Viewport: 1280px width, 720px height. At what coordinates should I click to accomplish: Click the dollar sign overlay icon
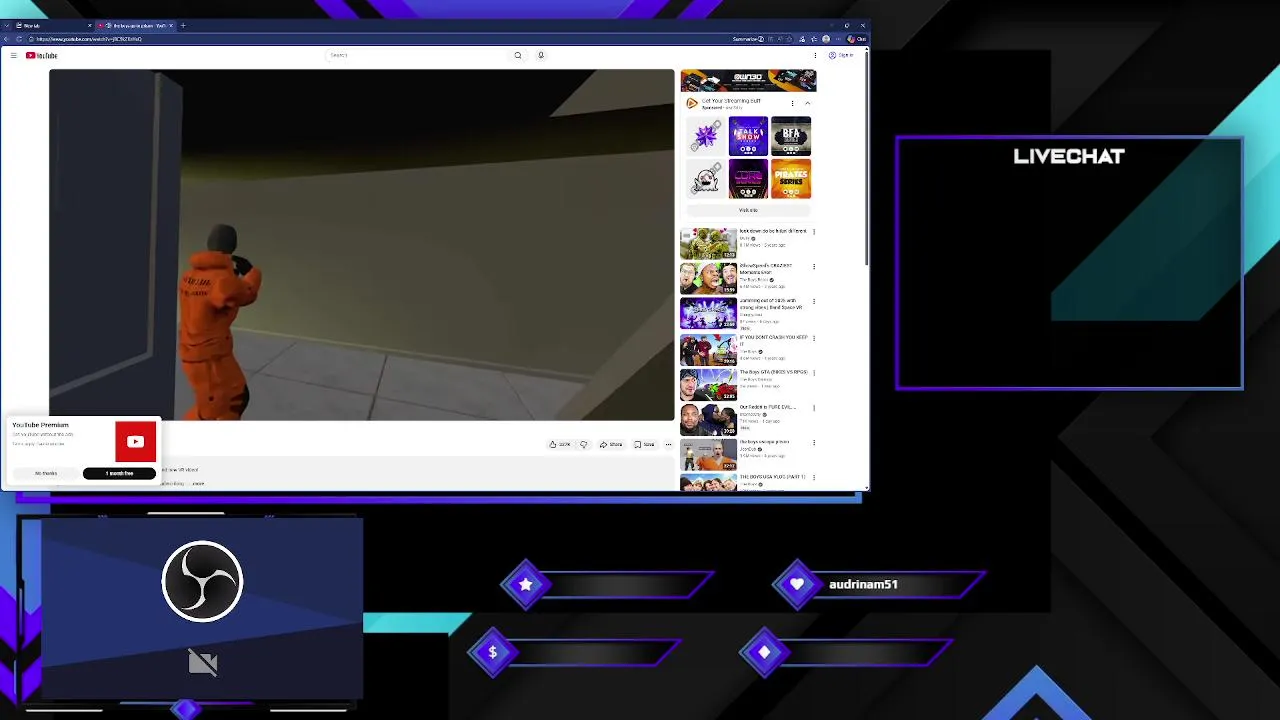coord(492,652)
